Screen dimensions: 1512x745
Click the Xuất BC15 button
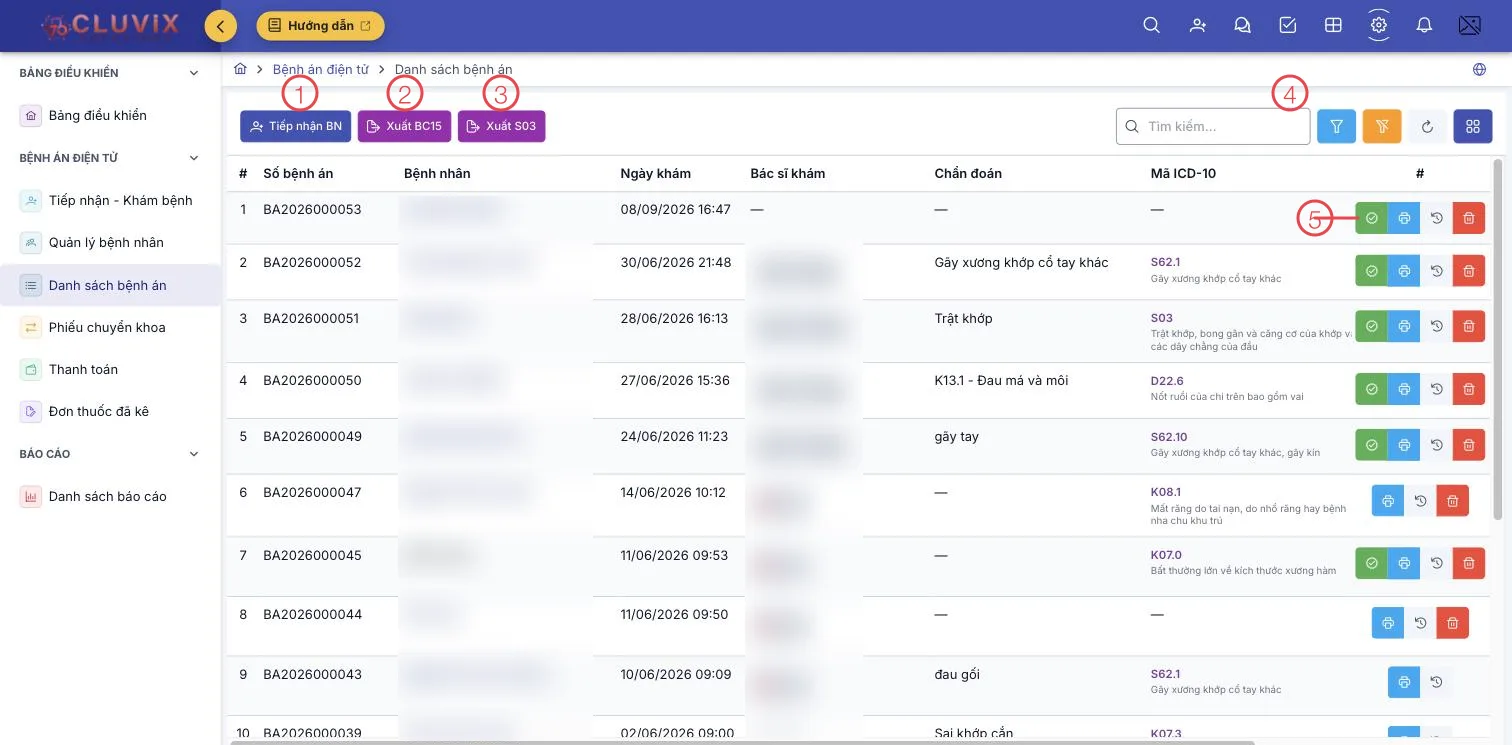[404, 126]
